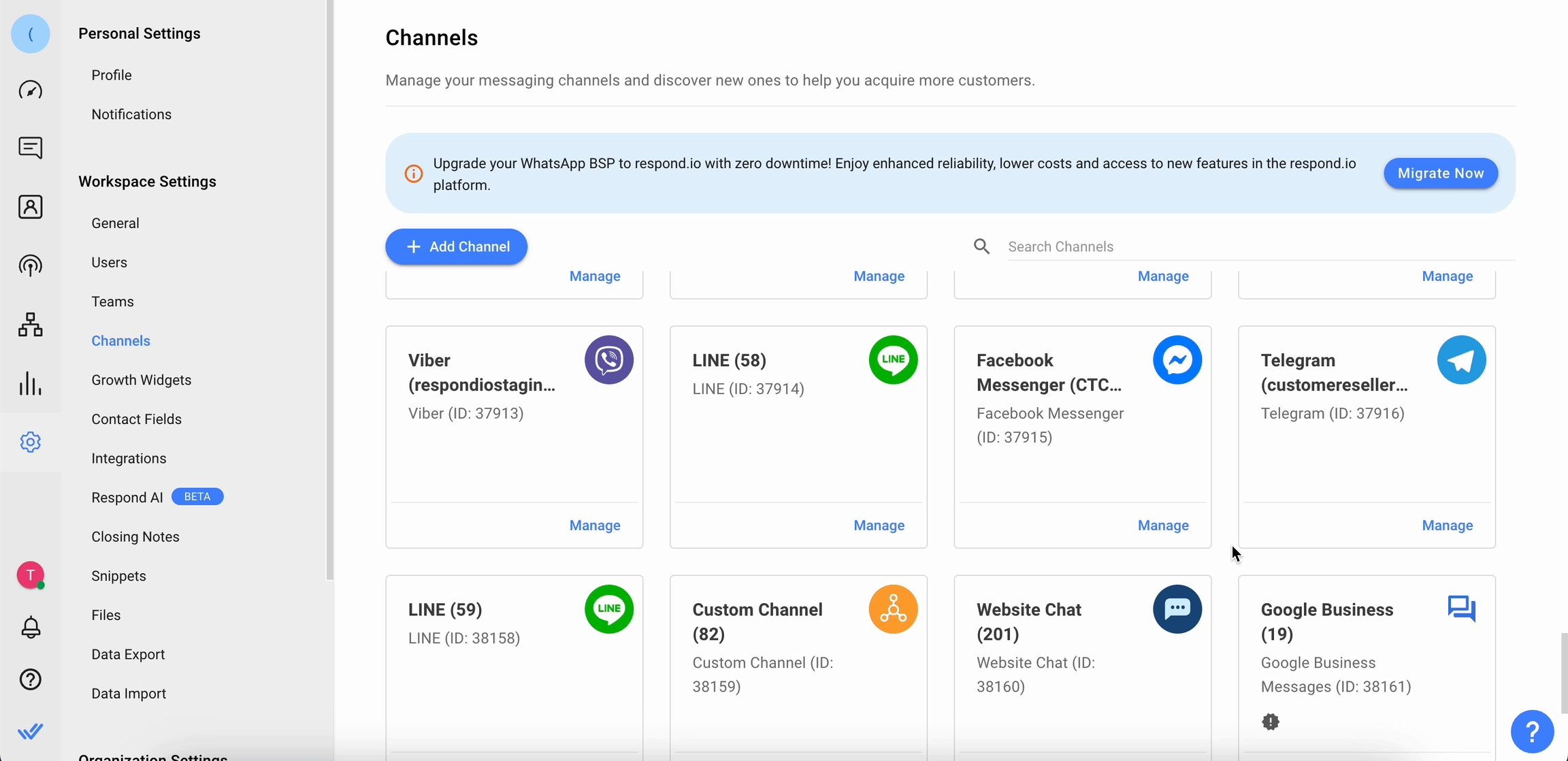
Task: Open the Broadcasts antenna icon
Action: point(30,265)
